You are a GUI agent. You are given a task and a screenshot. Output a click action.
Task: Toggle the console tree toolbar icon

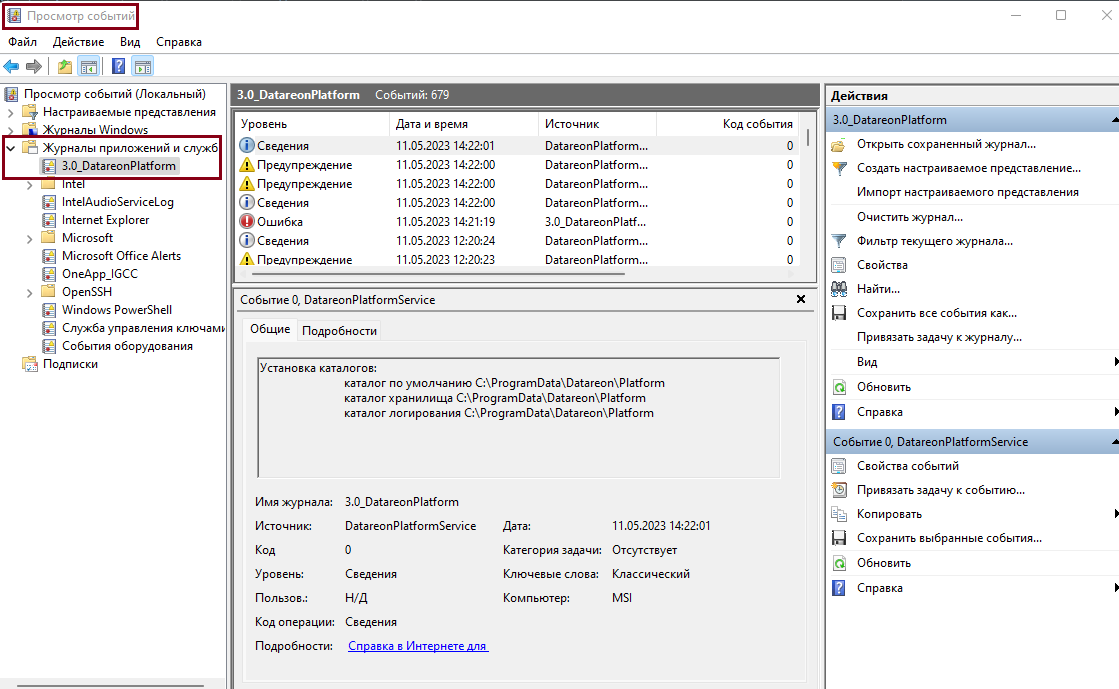click(x=89, y=67)
